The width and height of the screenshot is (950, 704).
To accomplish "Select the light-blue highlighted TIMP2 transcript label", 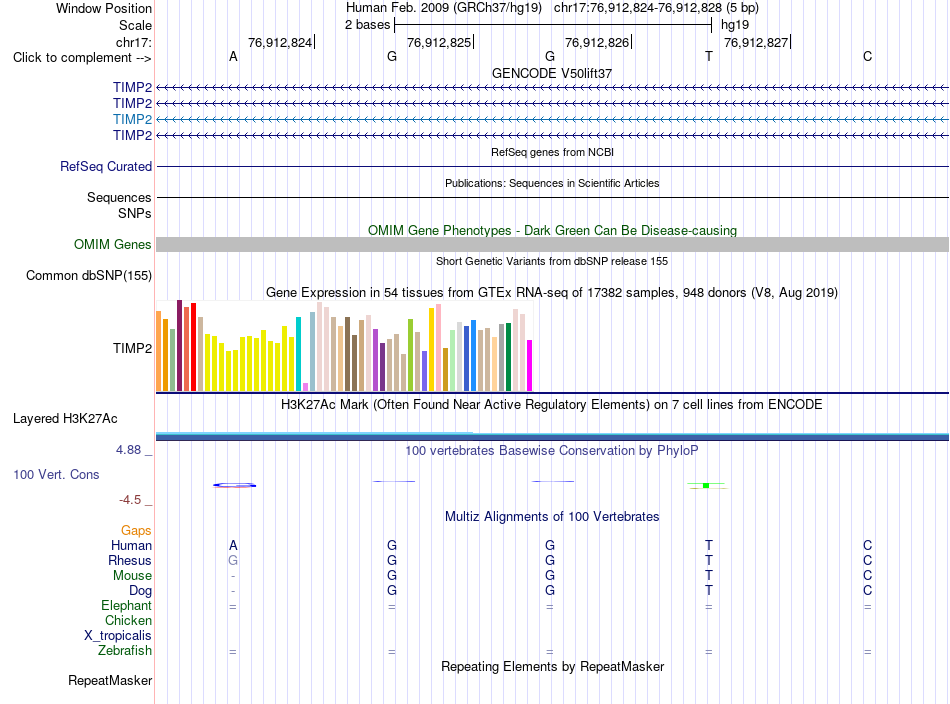I will coord(132,119).
